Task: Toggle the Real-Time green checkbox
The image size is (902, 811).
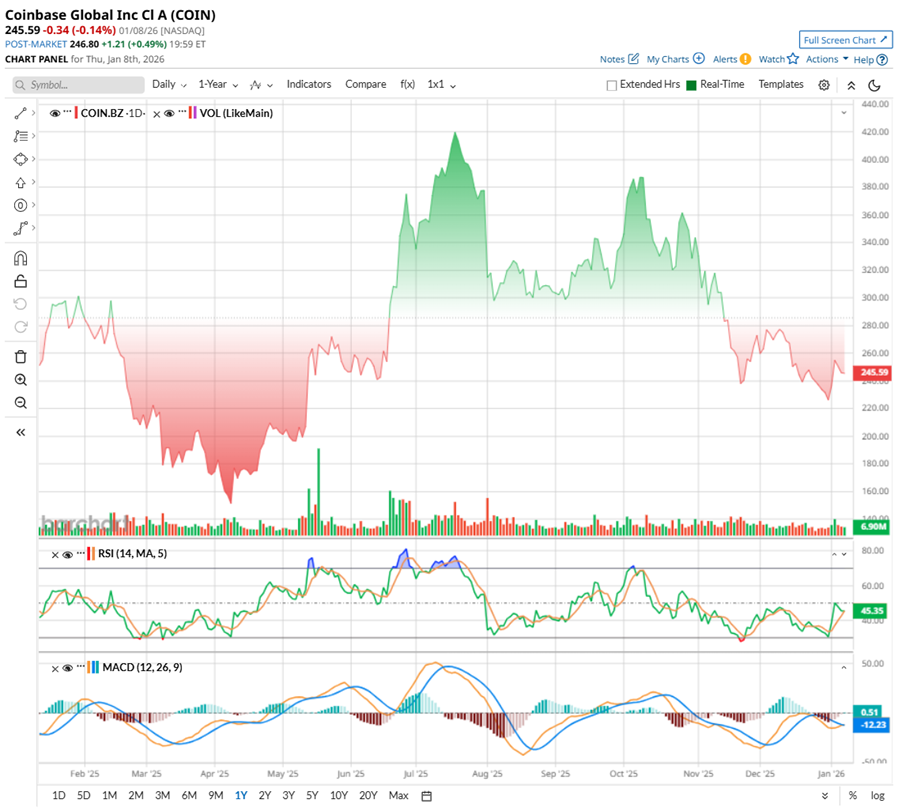Action: [x=691, y=85]
